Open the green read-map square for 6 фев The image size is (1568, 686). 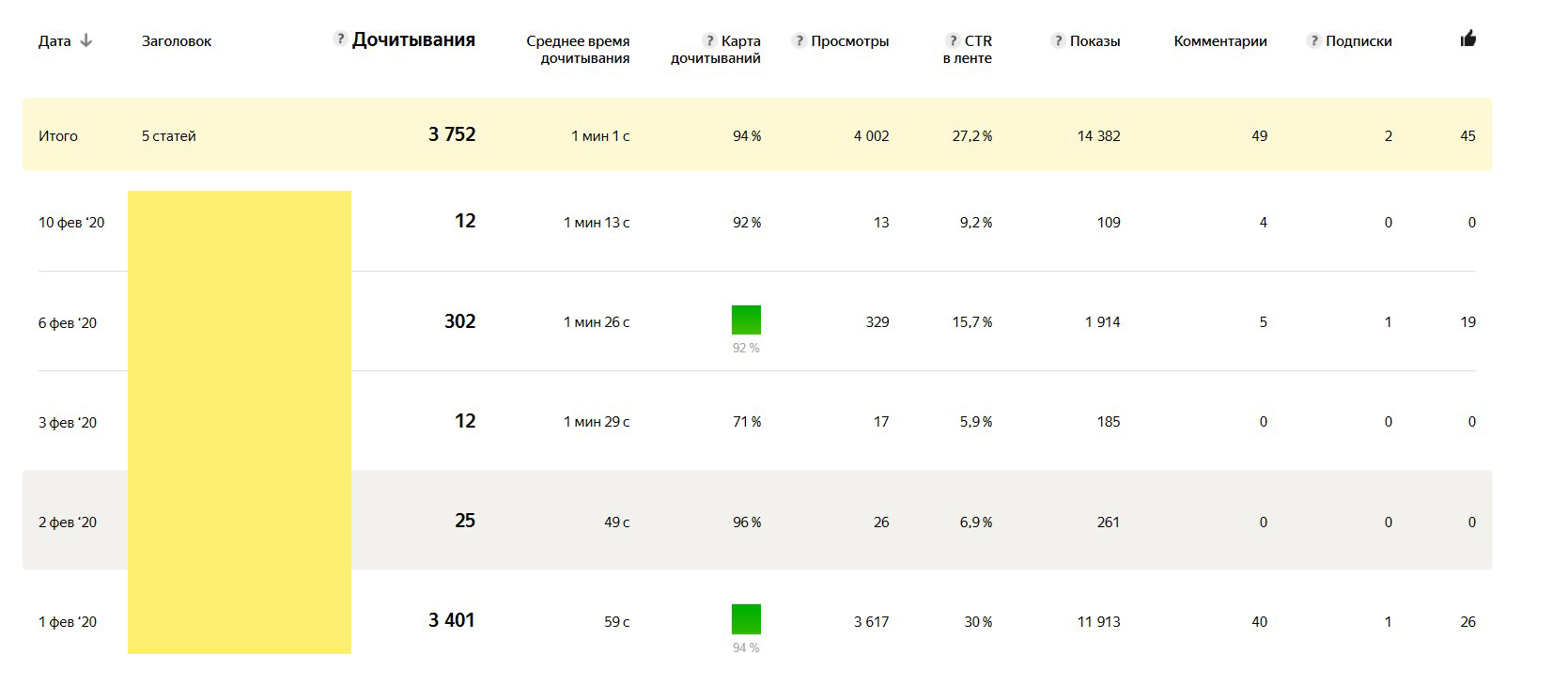coord(746,320)
